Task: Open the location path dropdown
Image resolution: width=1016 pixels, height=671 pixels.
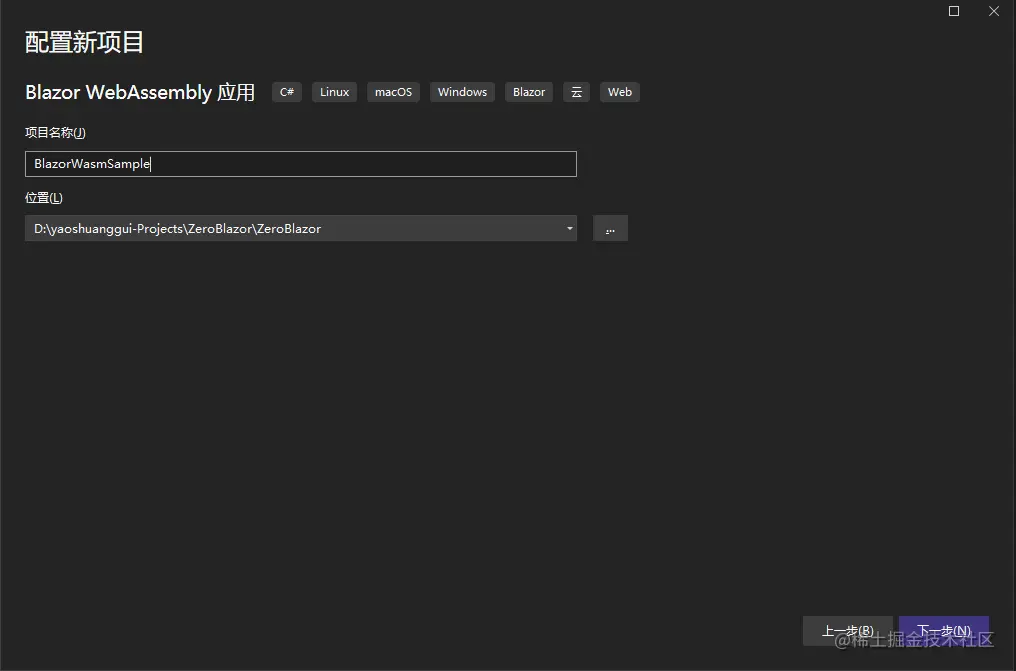Action: click(570, 228)
